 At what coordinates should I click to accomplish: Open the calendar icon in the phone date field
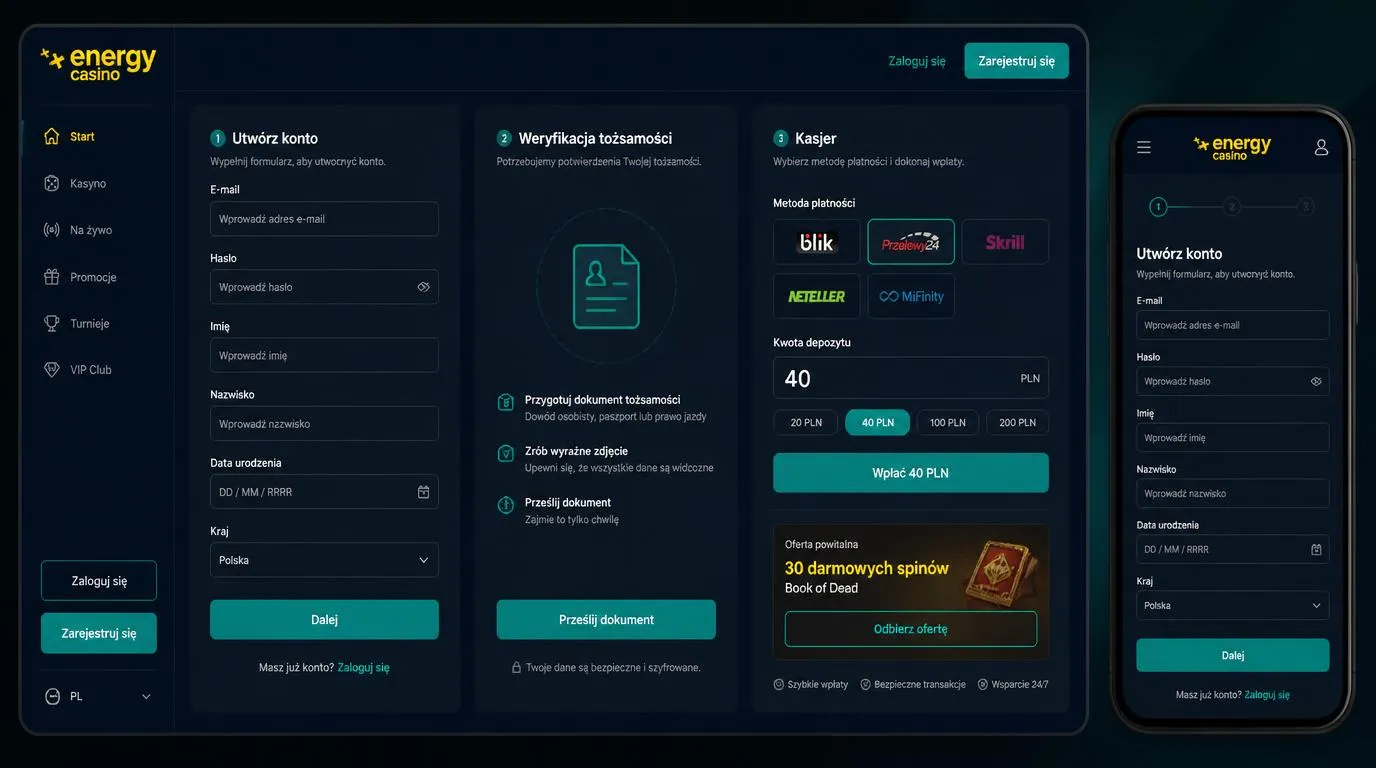[1316, 549]
